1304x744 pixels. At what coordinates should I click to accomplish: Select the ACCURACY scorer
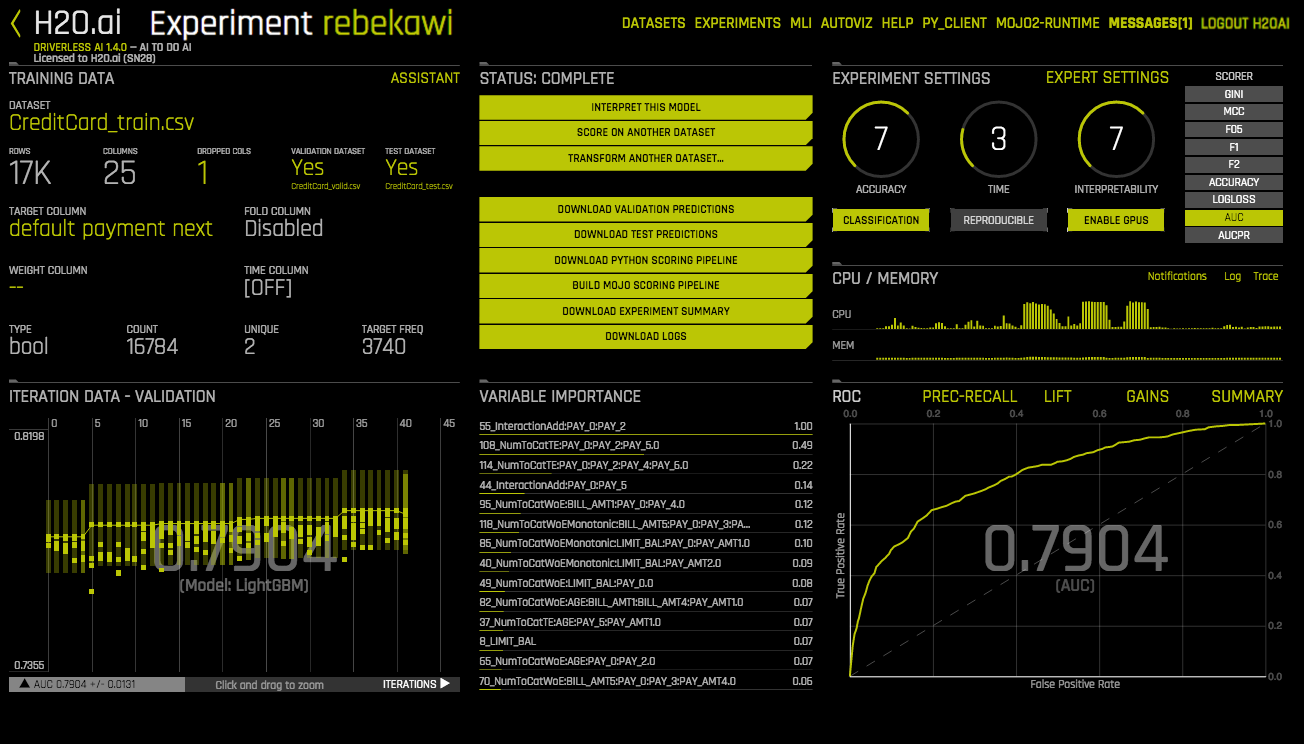tap(1234, 182)
